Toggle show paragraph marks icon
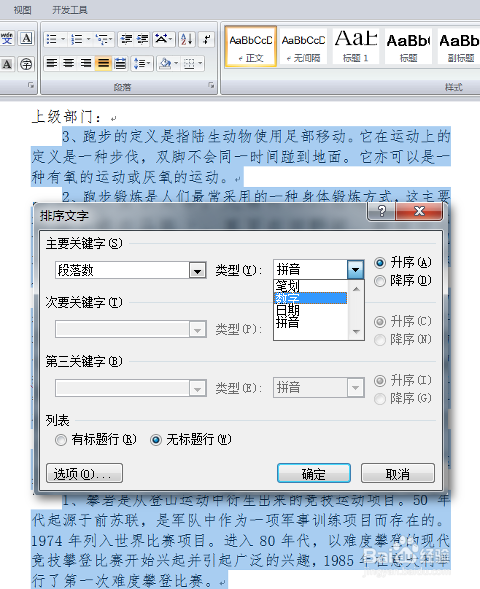 tap(207, 39)
